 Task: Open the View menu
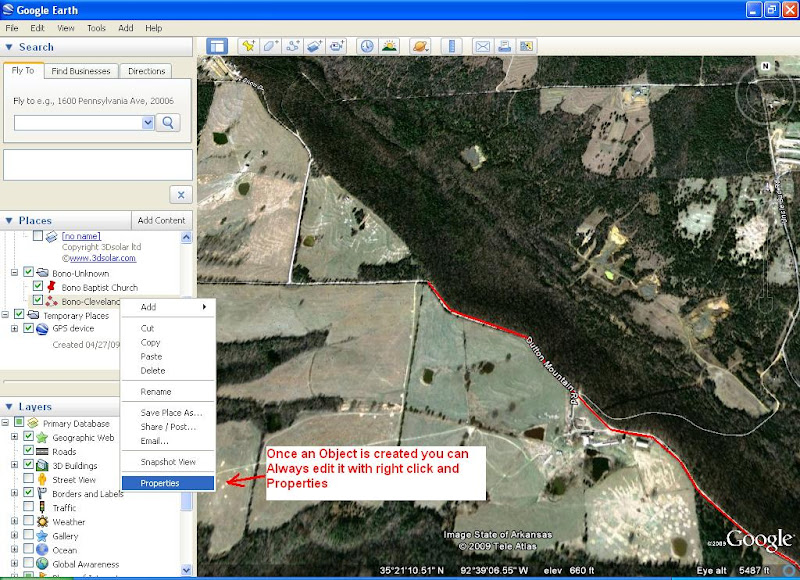point(66,28)
